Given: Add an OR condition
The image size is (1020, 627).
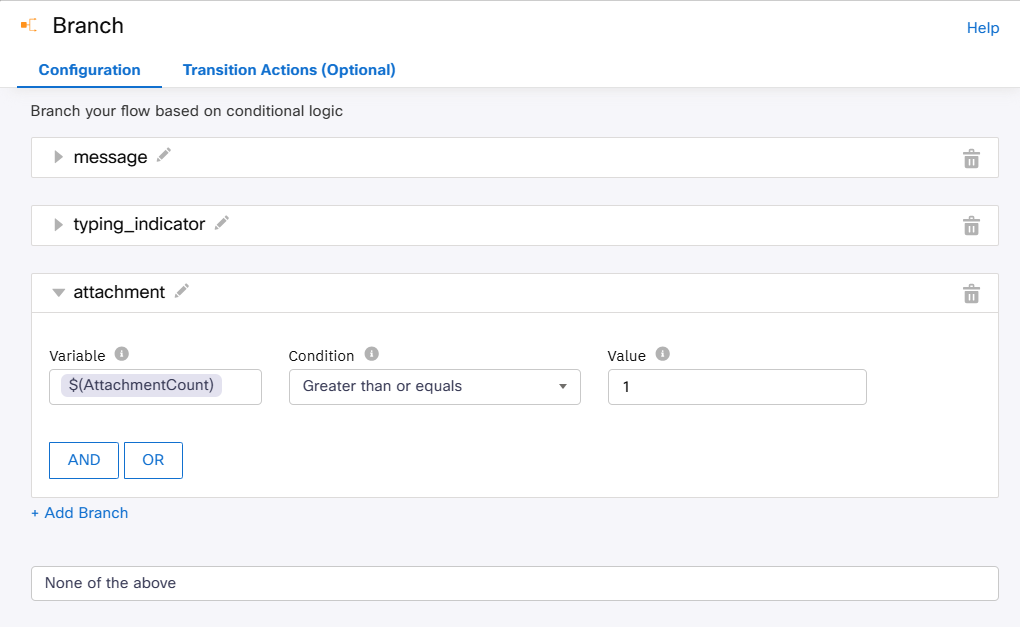Looking at the screenshot, I should [153, 460].
